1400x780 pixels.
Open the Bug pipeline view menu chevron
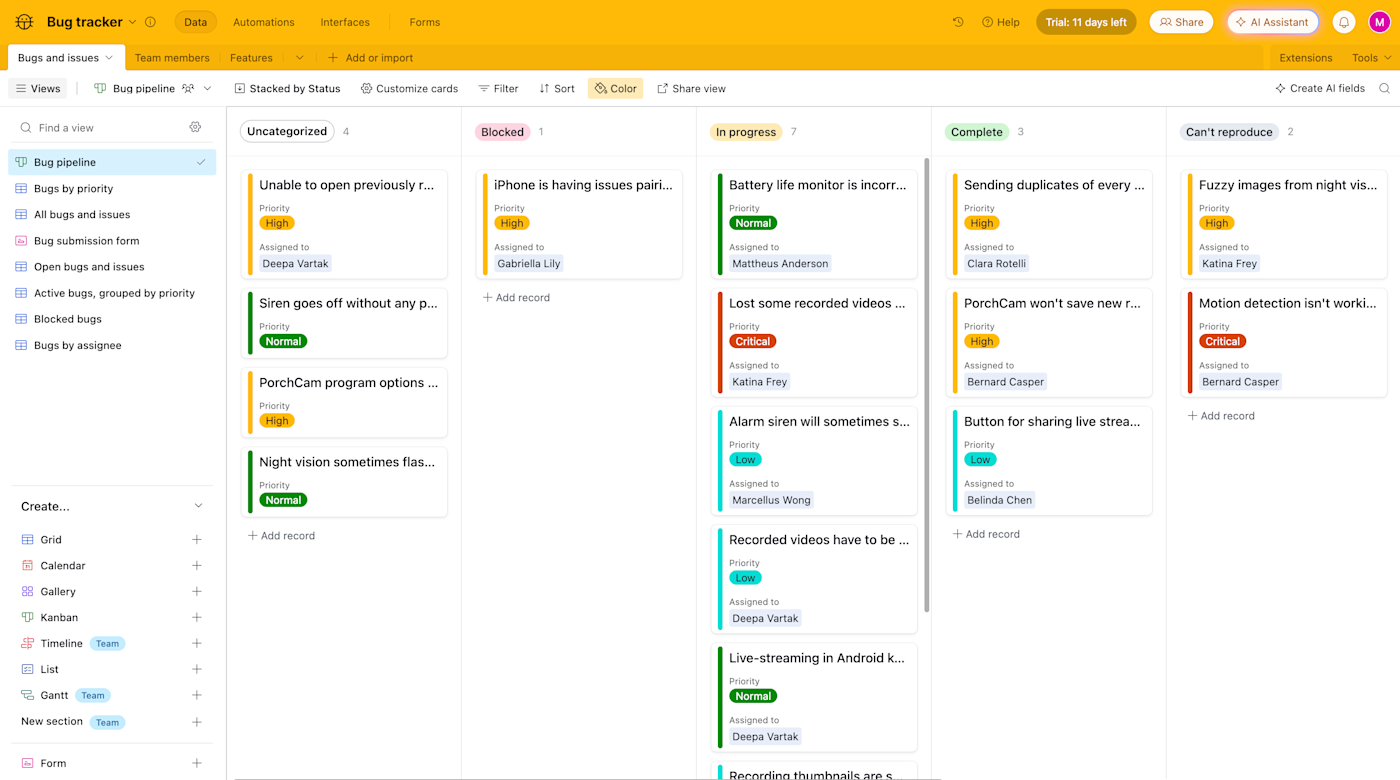point(207,88)
